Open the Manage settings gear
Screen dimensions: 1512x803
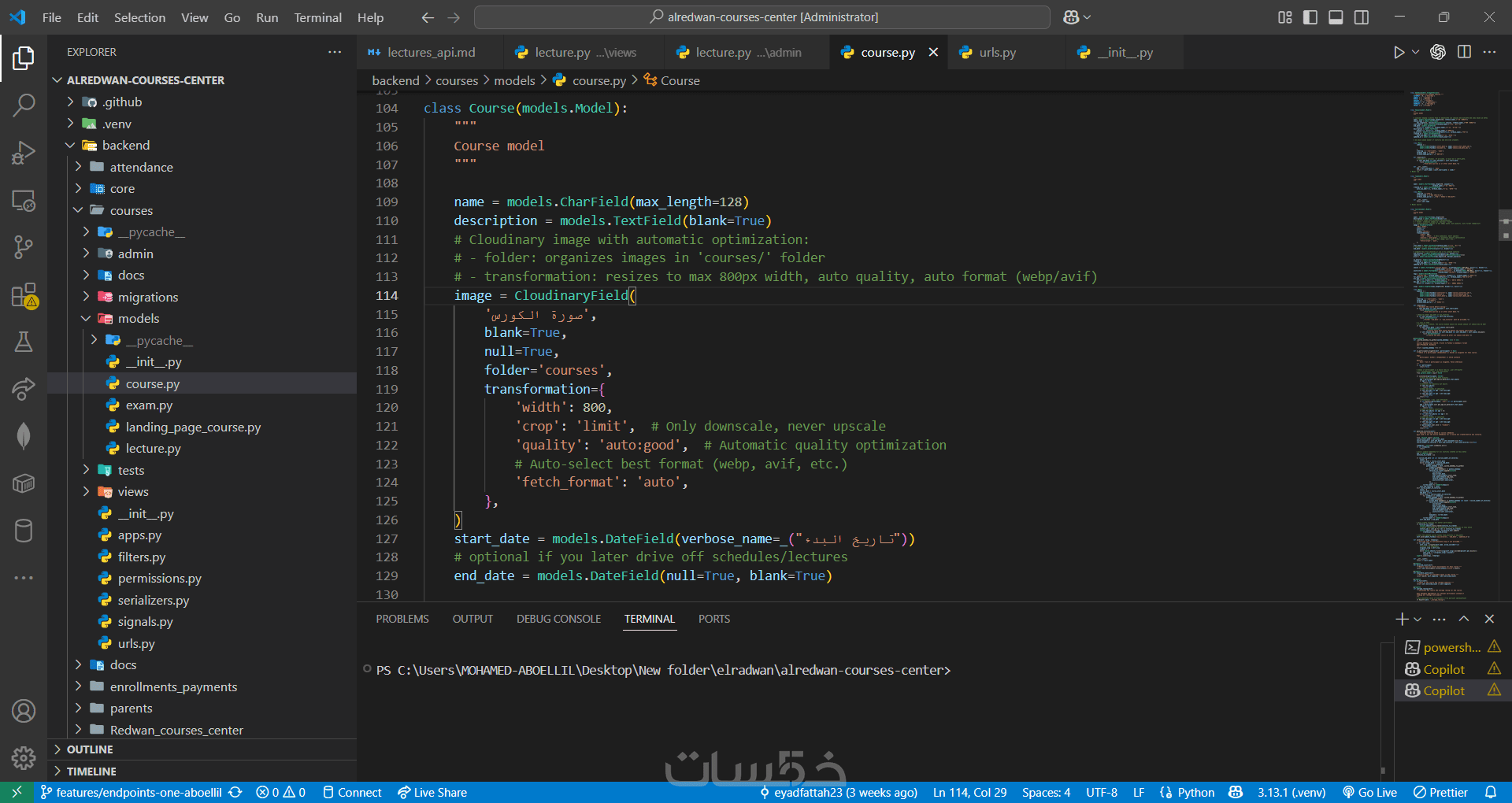(24, 758)
